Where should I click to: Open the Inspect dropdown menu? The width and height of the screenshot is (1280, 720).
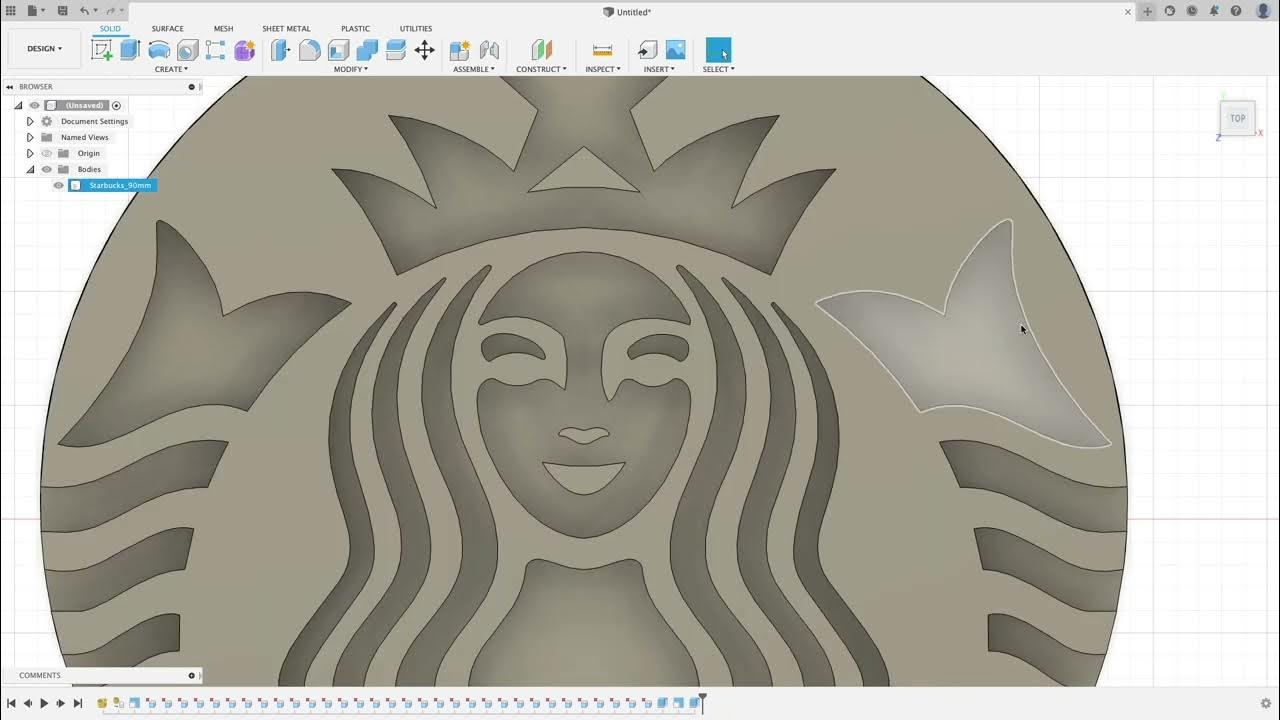(603, 69)
